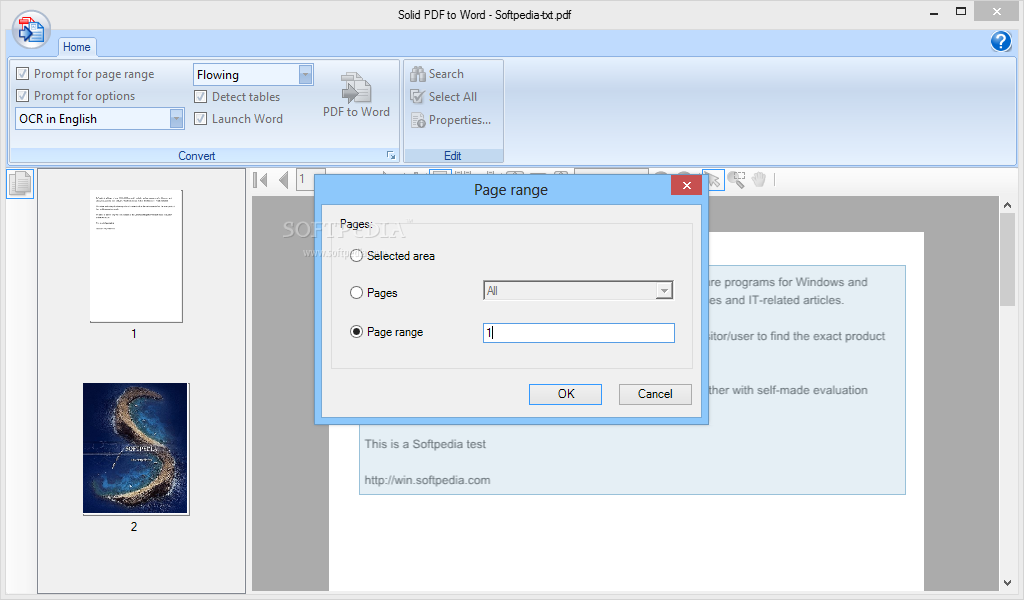Click OK in Page range dialog
The width and height of the screenshot is (1024, 600).
[x=566, y=394]
